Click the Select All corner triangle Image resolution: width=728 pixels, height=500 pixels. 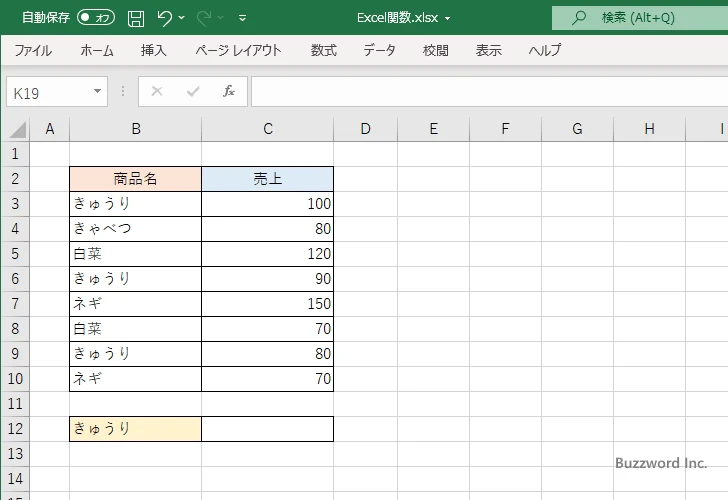[x=17, y=130]
